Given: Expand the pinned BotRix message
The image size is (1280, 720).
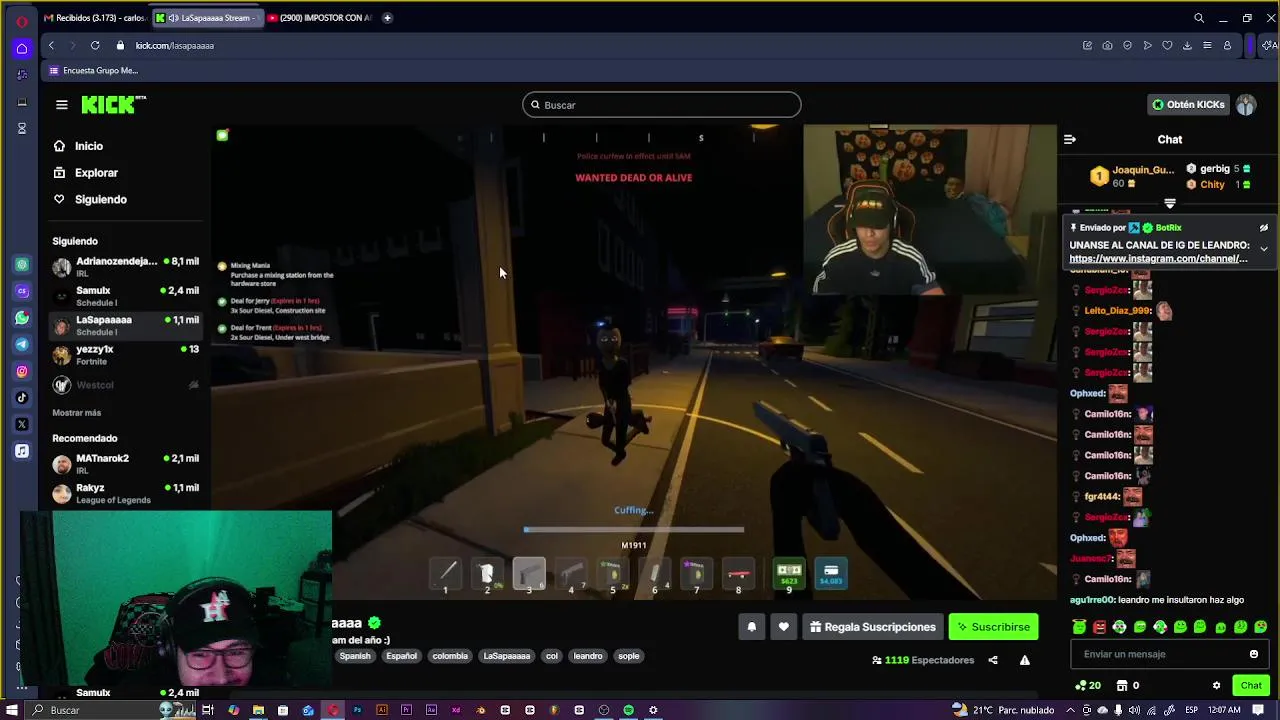Looking at the screenshot, I should [1264, 248].
